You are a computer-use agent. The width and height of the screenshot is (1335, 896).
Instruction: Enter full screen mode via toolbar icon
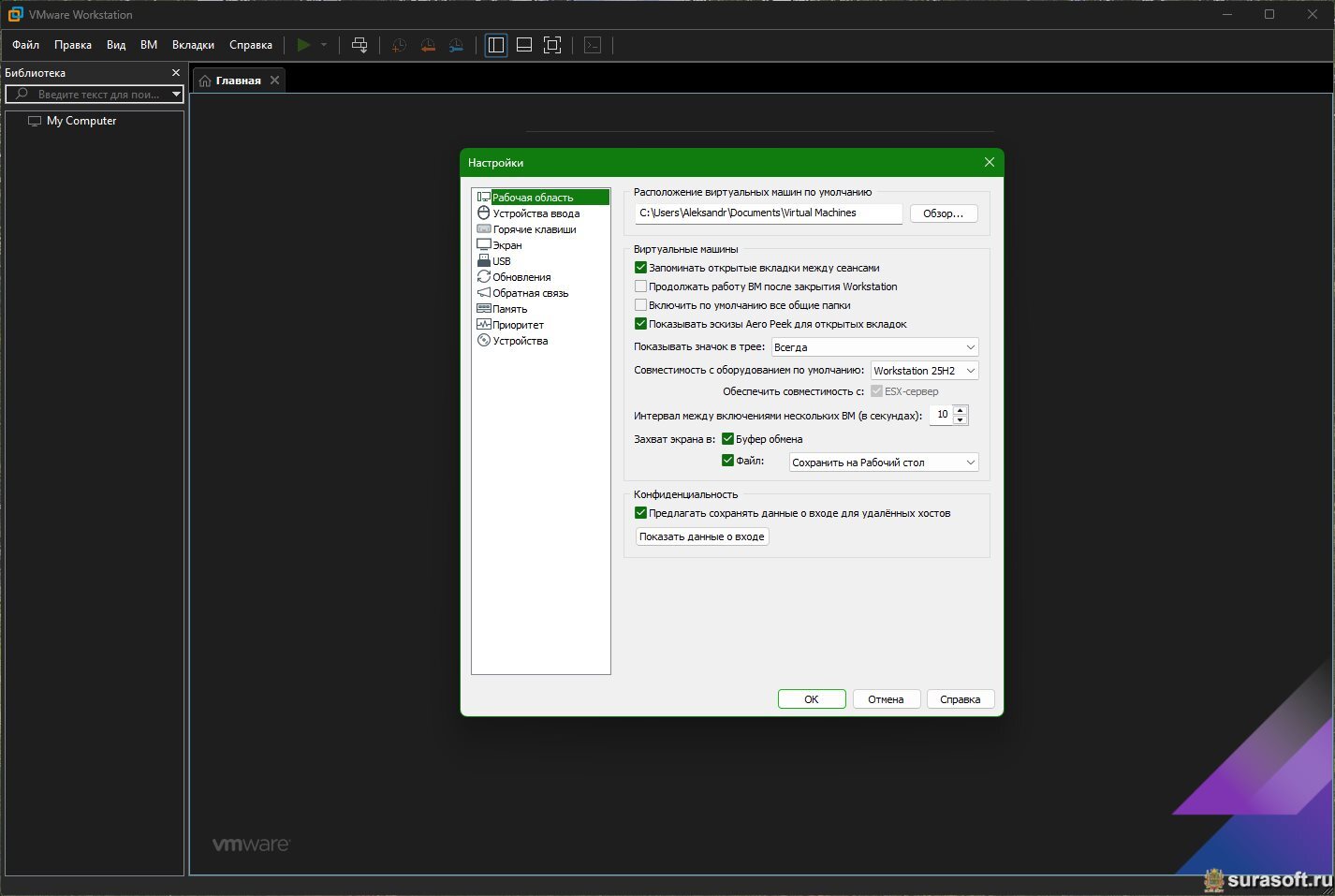552,45
